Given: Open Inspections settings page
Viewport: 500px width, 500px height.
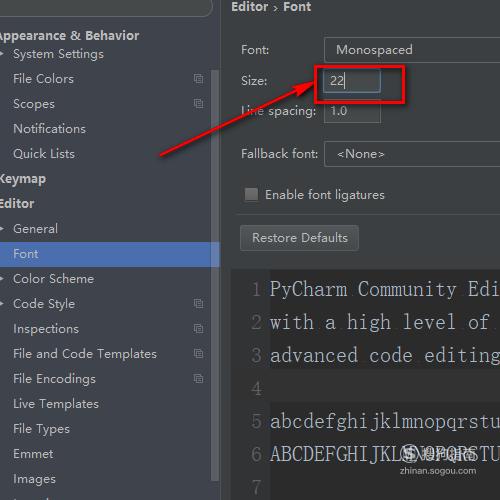Looking at the screenshot, I should click(x=46, y=329).
